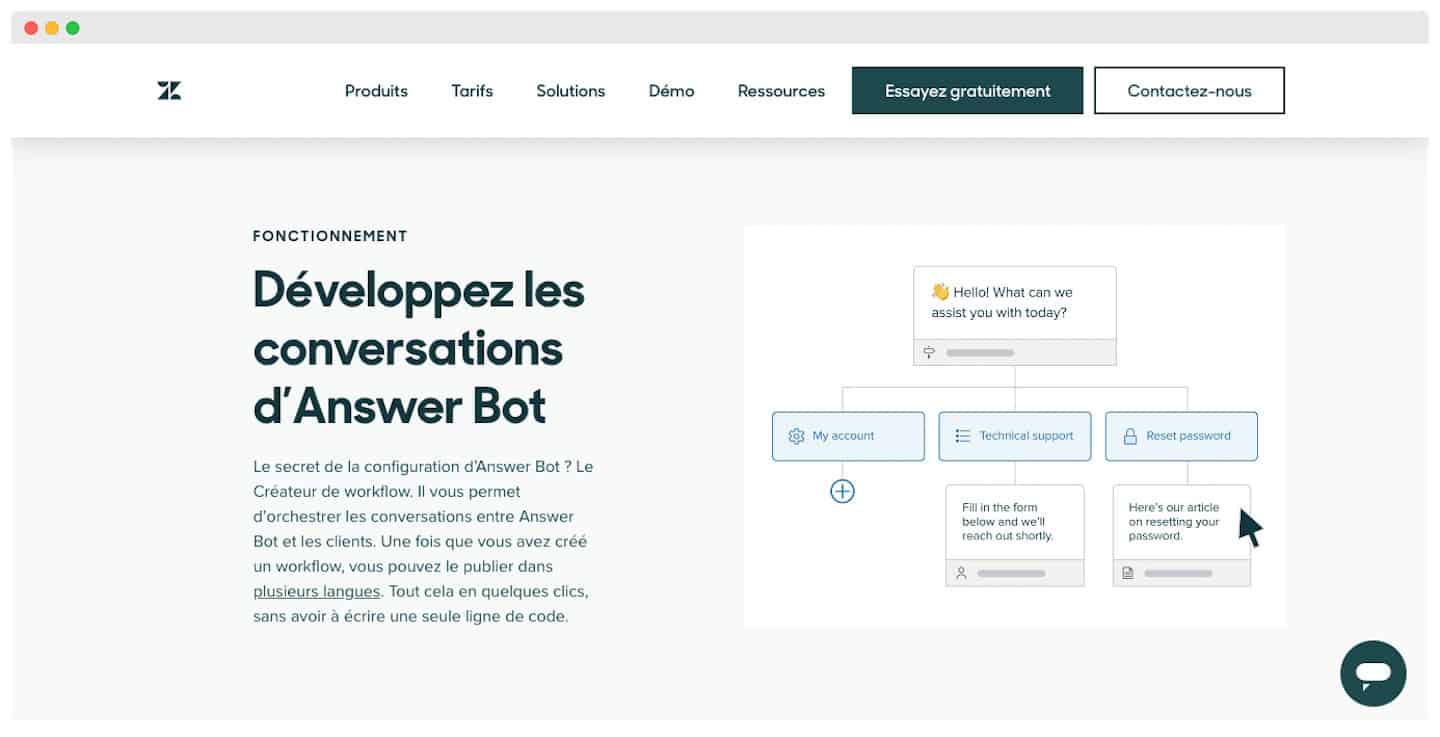Screen dimensions: 1440x737
Task: Go to the Démo page
Action: (671, 91)
